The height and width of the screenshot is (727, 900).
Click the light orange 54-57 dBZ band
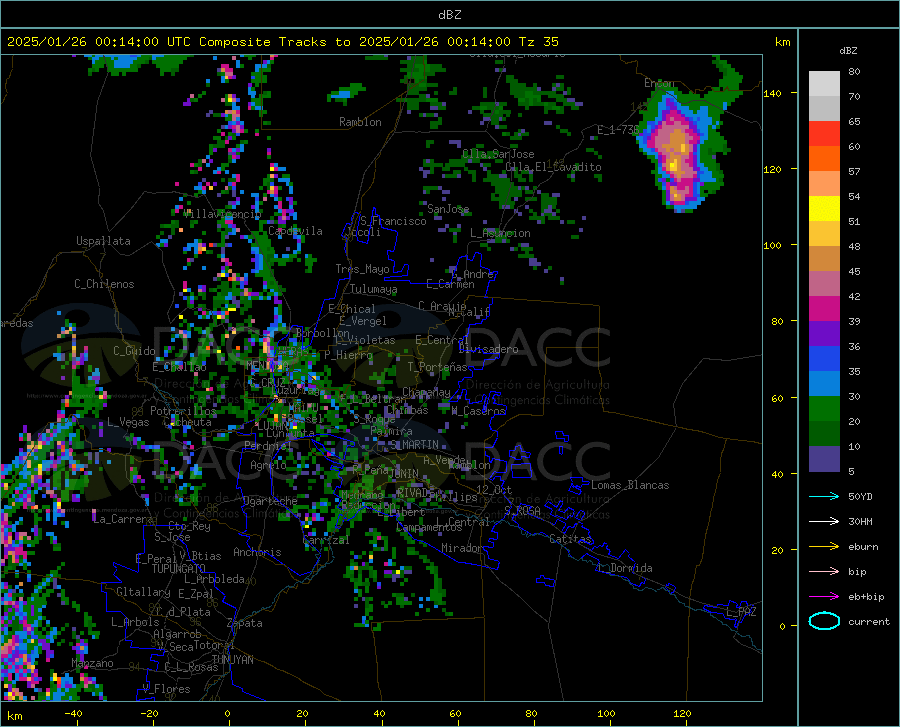click(824, 184)
